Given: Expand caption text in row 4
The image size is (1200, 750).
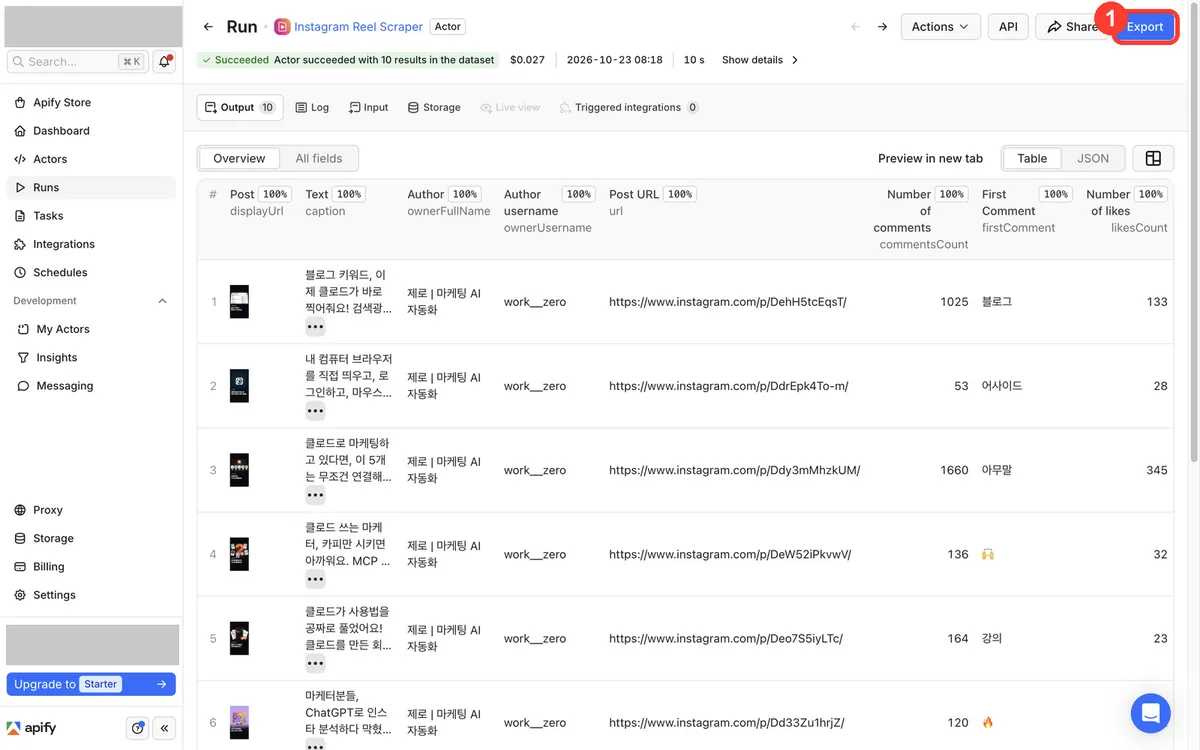Looking at the screenshot, I should tap(315, 579).
